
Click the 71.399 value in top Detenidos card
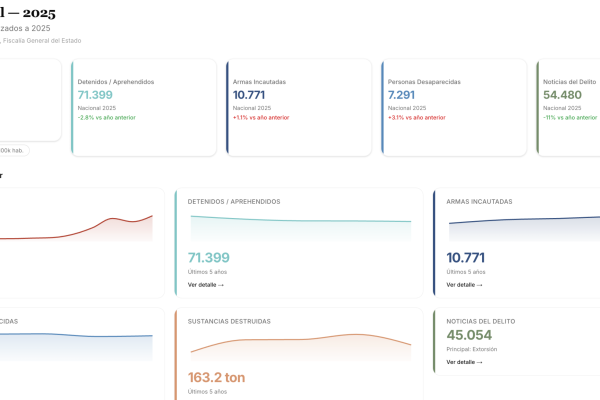tap(95, 95)
